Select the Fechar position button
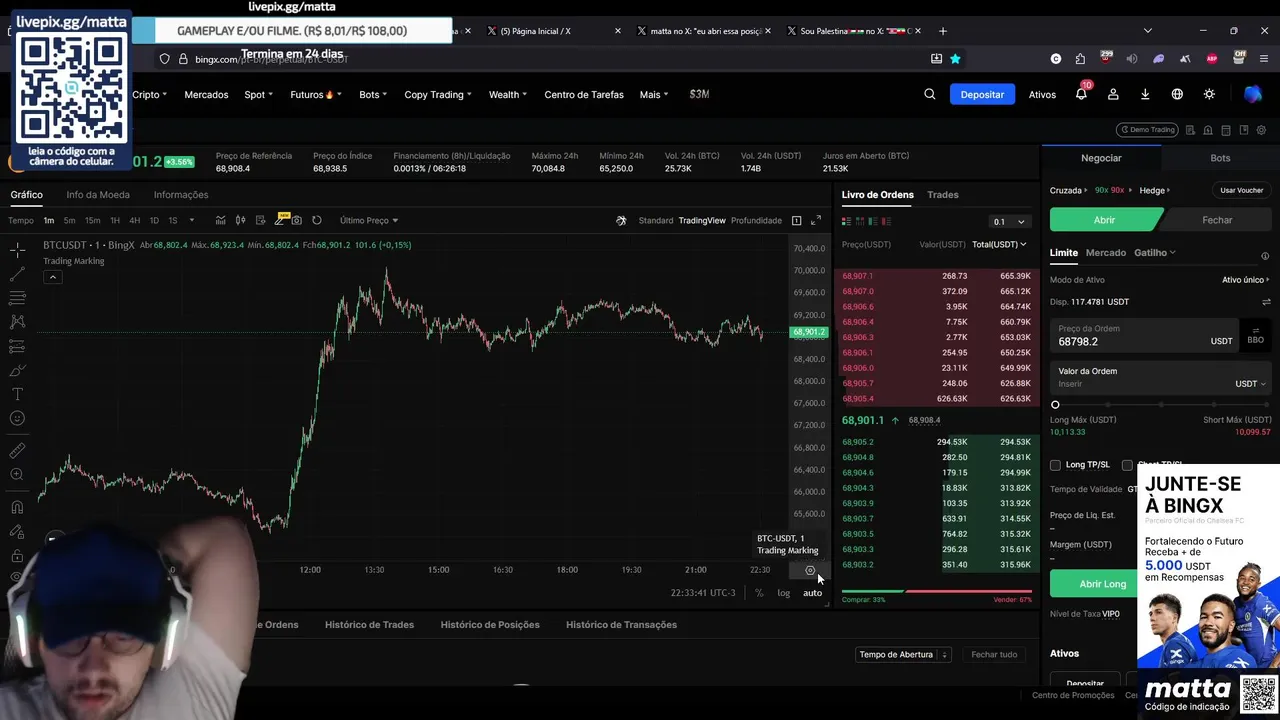Viewport: 1280px width, 720px height. (1217, 220)
